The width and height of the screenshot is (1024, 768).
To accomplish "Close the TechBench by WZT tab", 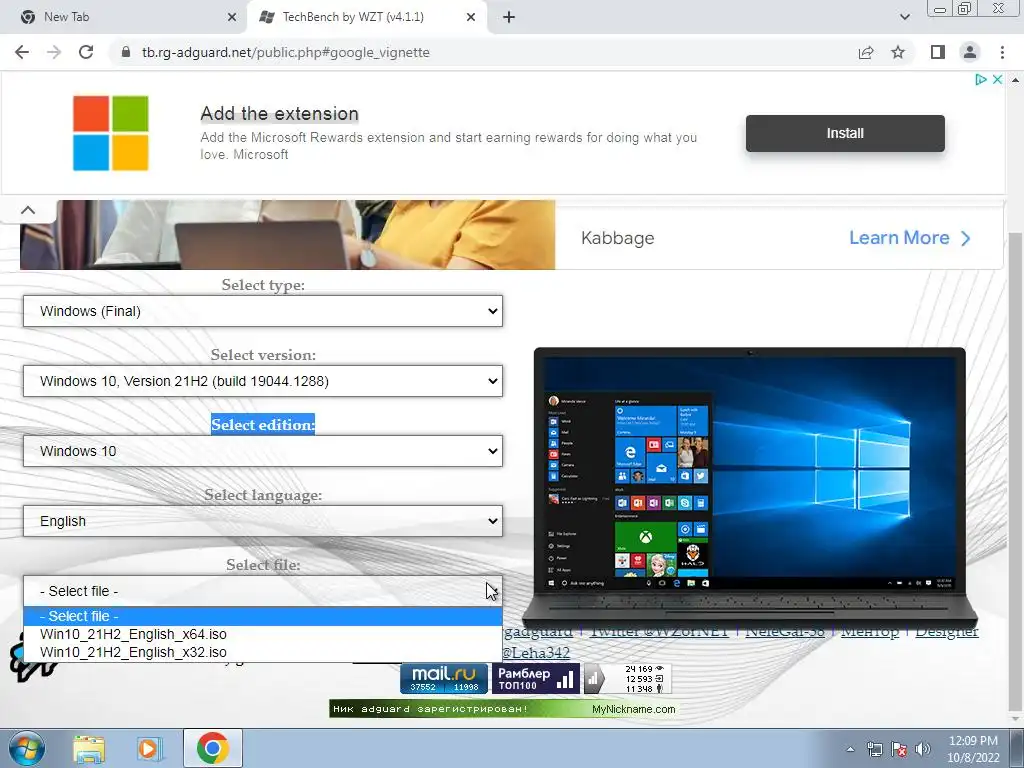I will [x=471, y=17].
